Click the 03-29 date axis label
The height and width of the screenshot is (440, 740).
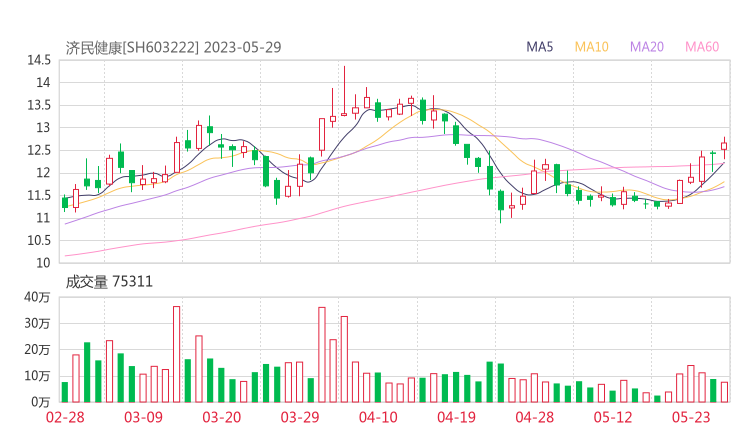point(300,417)
